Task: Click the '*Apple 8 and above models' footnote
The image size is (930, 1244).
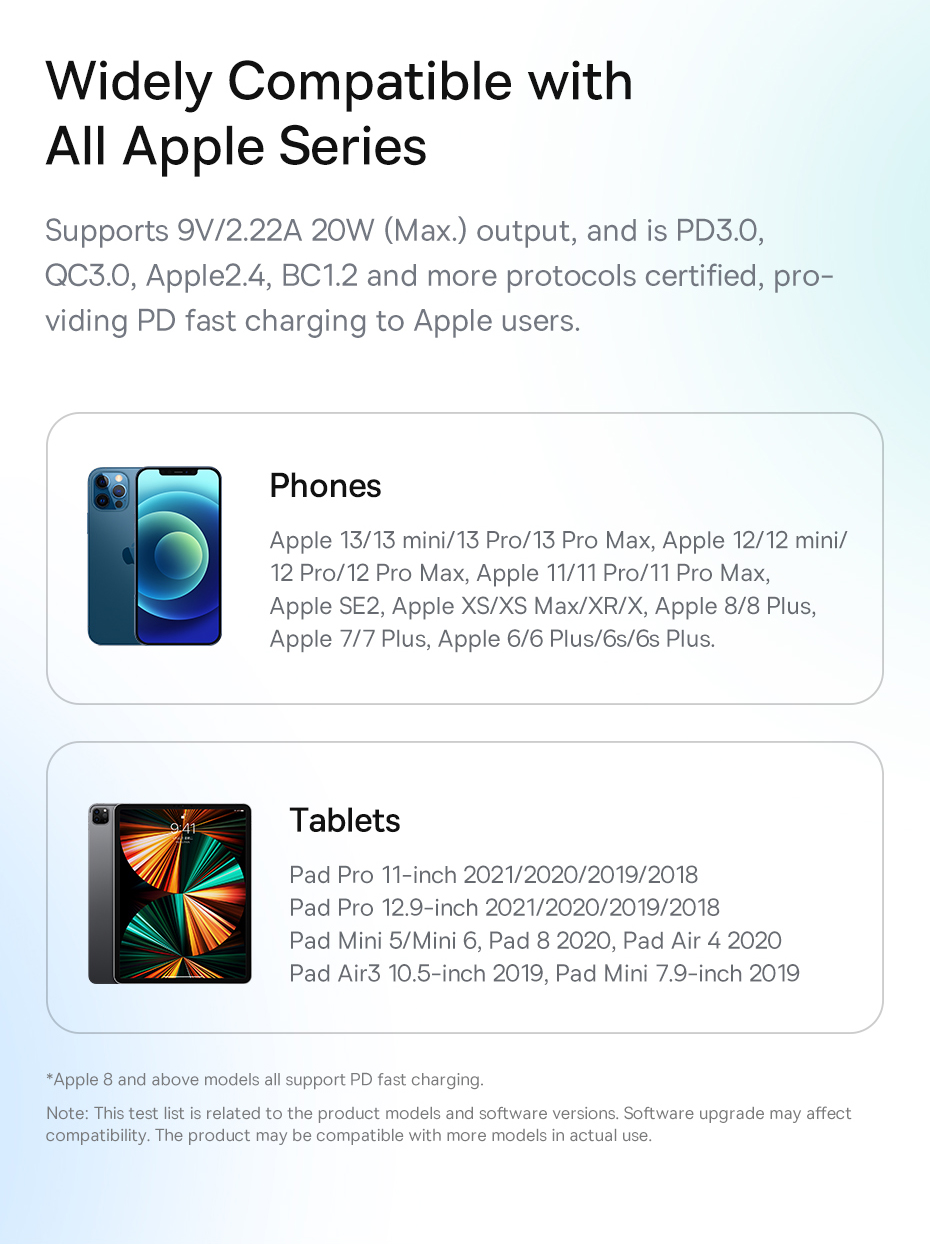Action: coord(265,1080)
